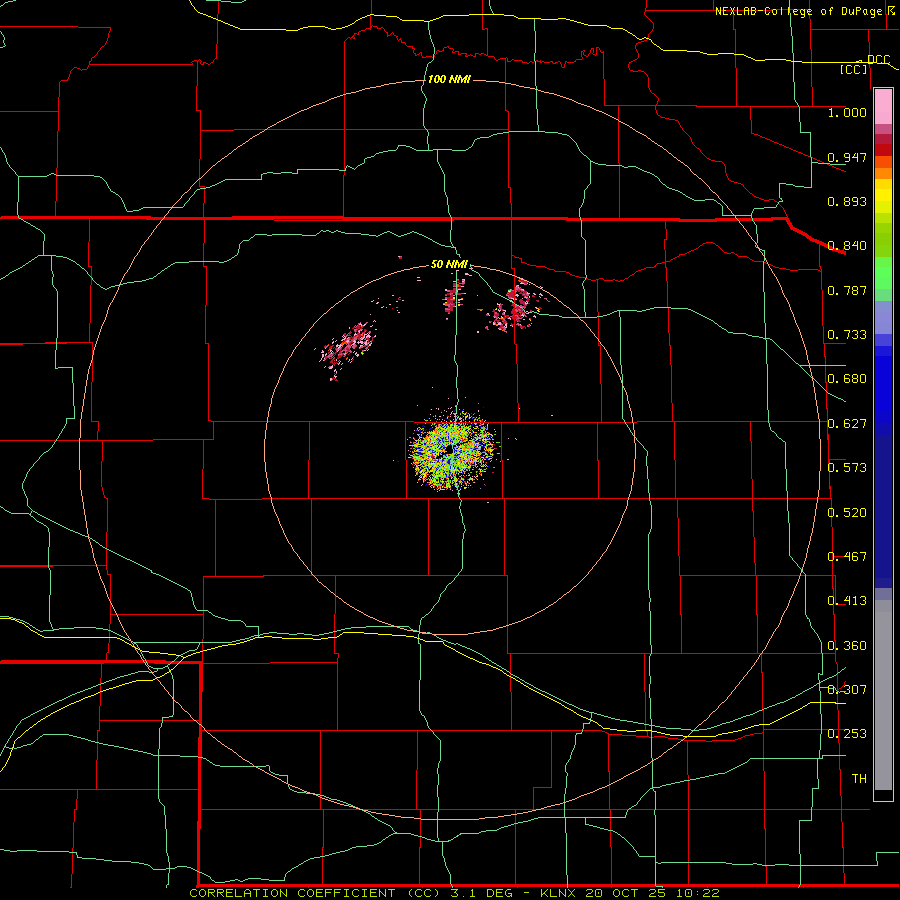Click the 50 NMI range ring label

pyautogui.click(x=449, y=265)
